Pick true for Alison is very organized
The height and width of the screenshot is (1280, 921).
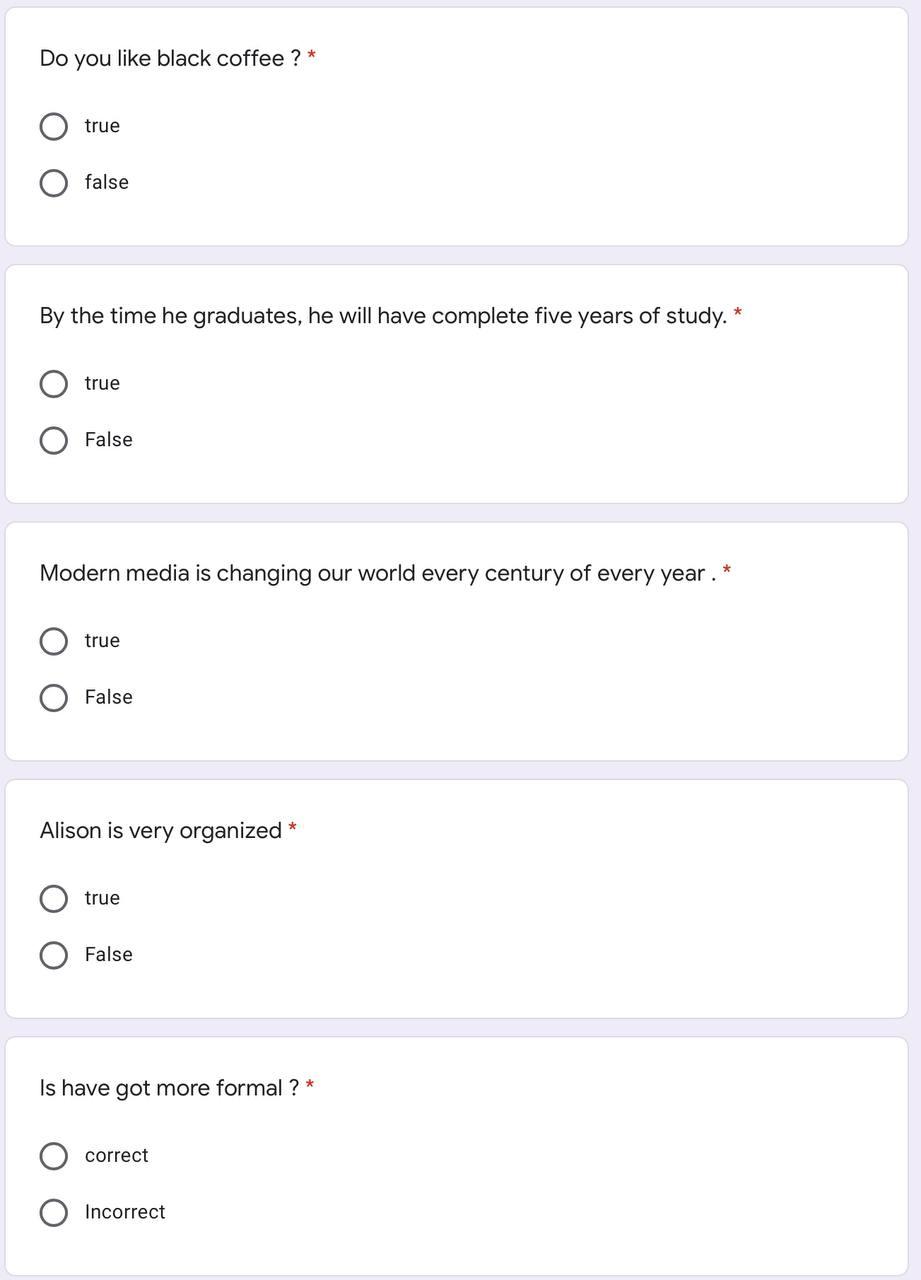click(x=54, y=899)
